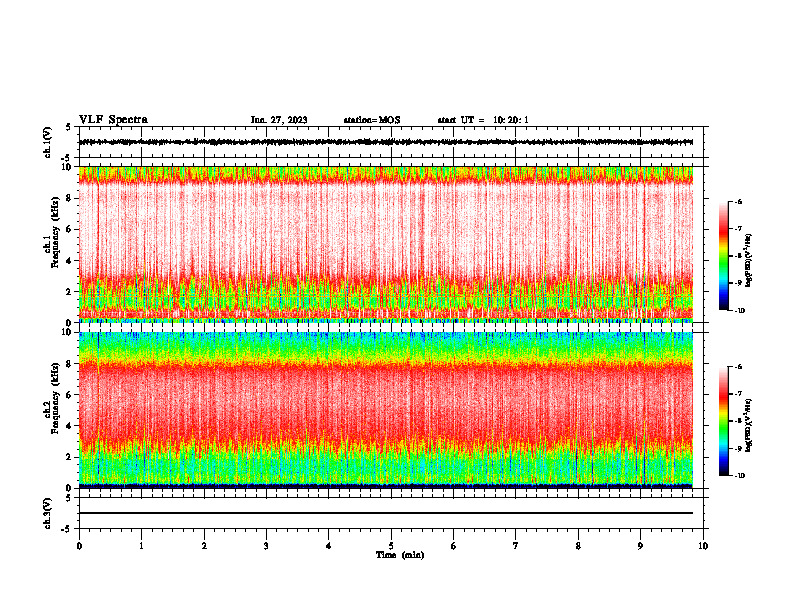
Task: Click the "3" tick on the time axis
Action: [266, 546]
